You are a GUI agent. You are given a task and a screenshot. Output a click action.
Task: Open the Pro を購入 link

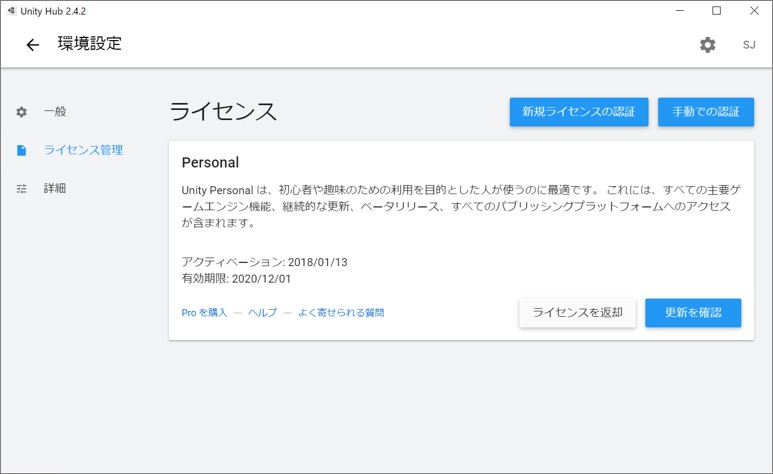[204, 313]
